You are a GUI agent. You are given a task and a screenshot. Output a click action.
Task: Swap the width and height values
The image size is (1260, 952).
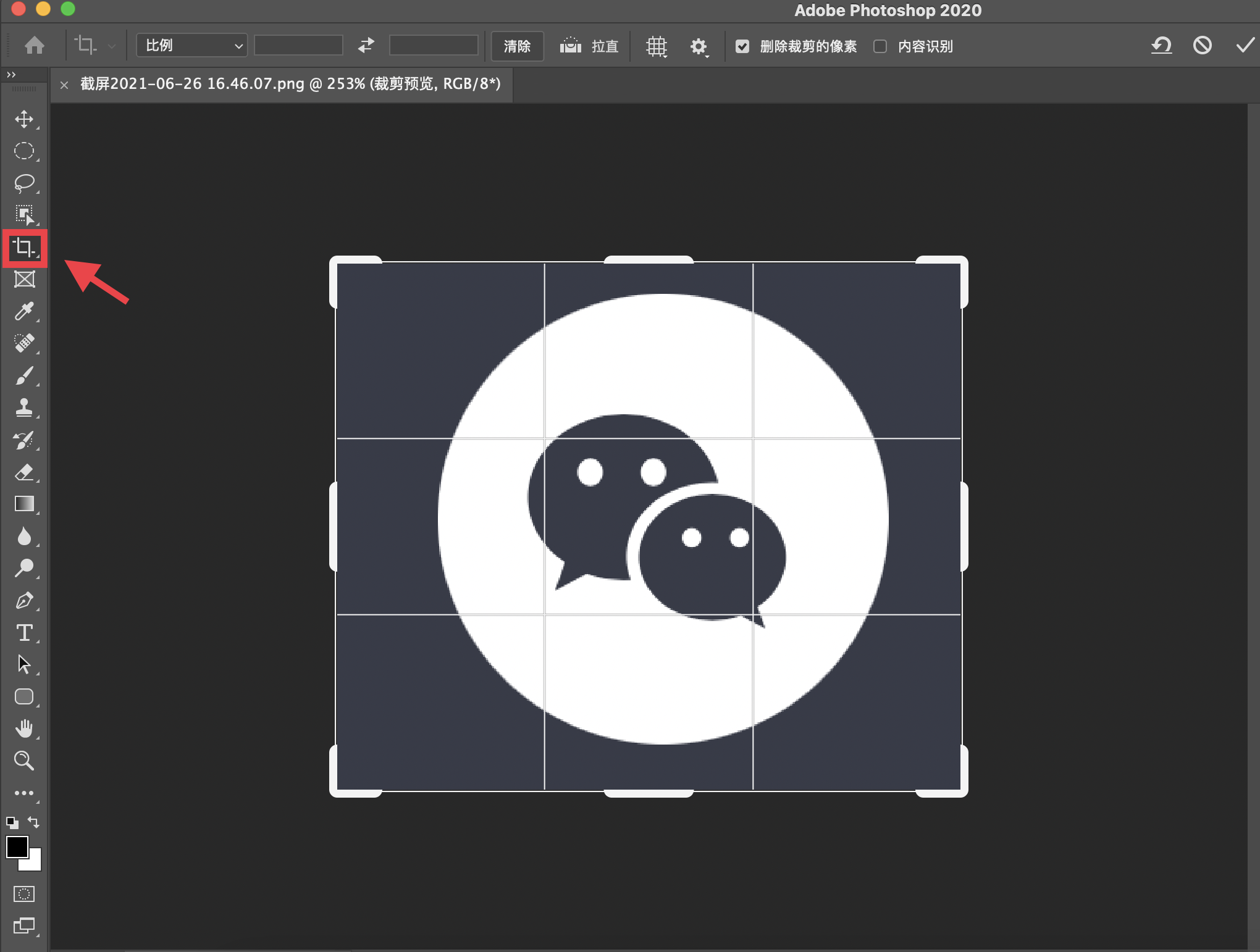click(x=366, y=46)
